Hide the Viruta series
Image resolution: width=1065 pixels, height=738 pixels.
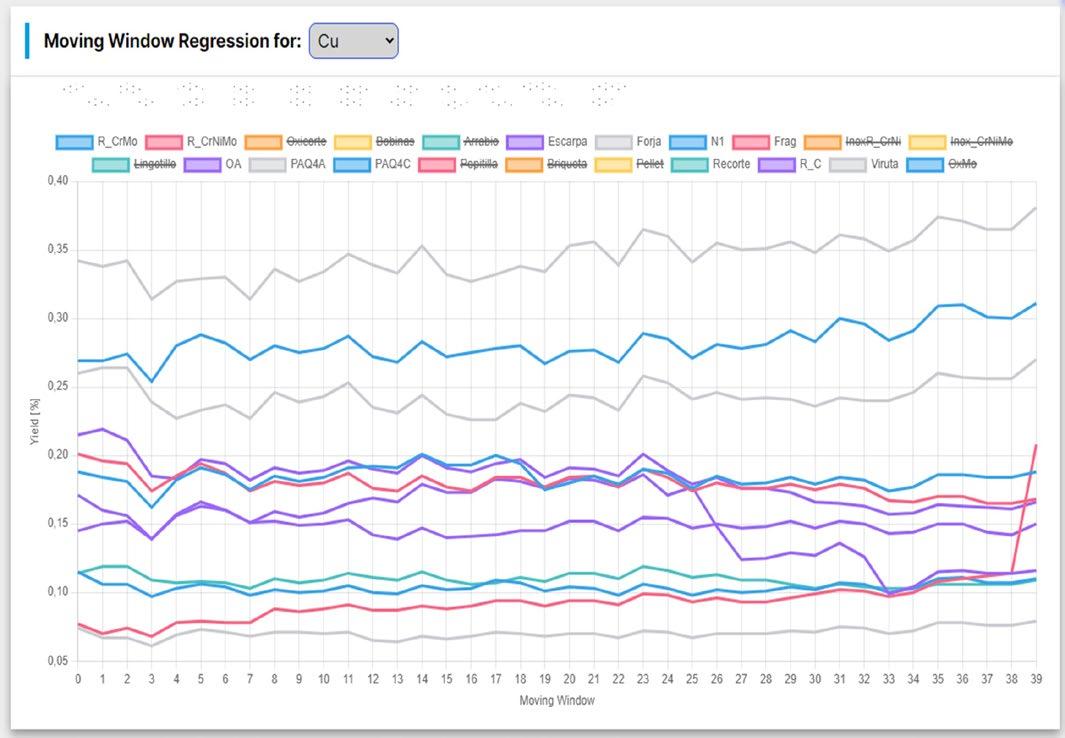pos(864,164)
